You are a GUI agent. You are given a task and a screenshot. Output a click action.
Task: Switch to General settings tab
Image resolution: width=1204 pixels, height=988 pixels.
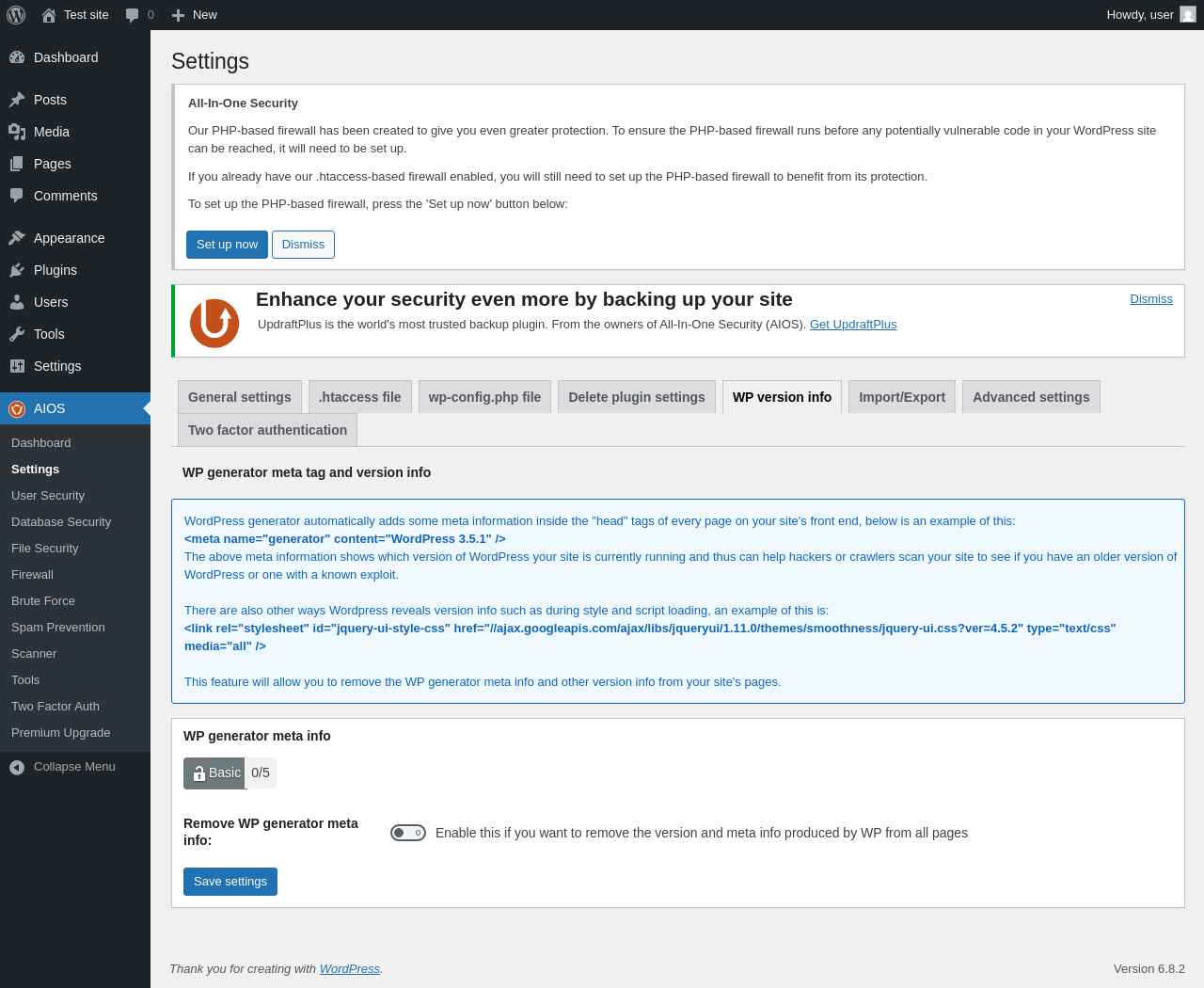click(240, 397)
